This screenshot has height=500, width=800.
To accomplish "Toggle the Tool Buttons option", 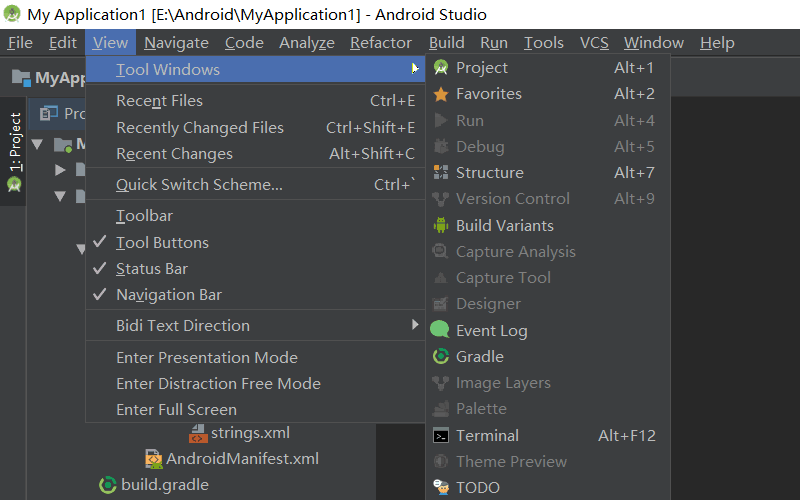I will click(256, 242).
